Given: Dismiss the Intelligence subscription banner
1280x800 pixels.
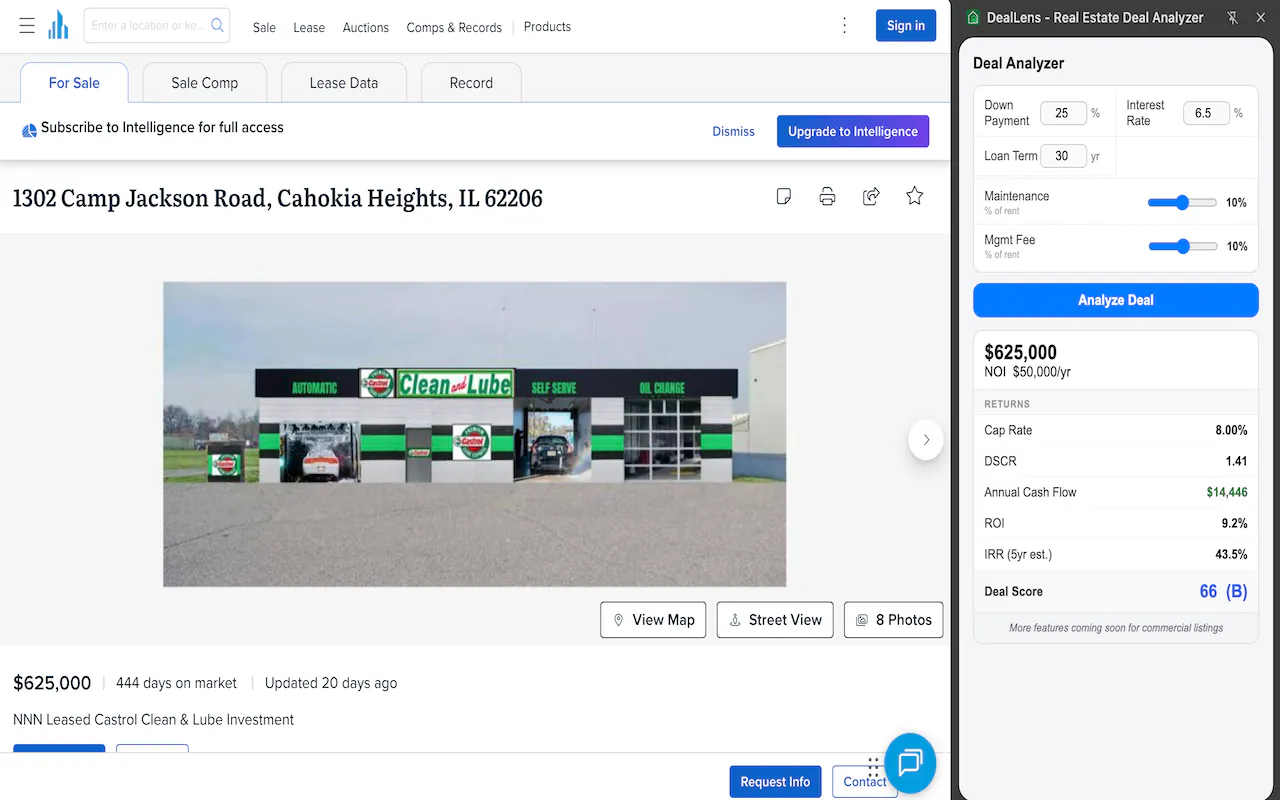Looking at the screenshot, I should coord(734,131).
